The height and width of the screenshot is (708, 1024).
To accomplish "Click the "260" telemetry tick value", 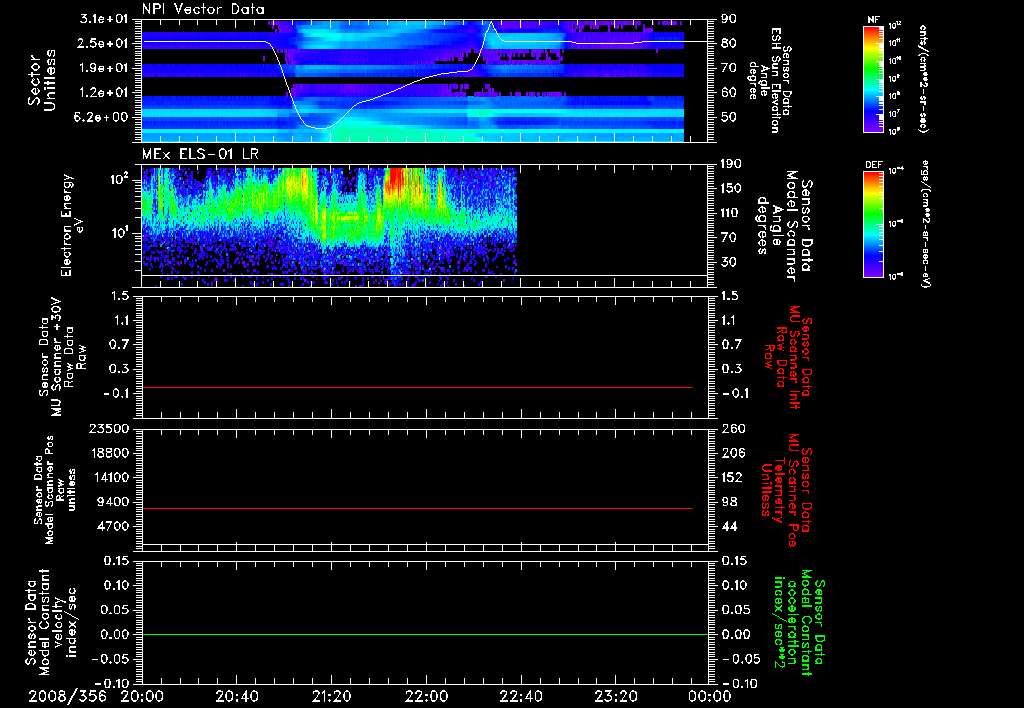I will tap(733, 428).
